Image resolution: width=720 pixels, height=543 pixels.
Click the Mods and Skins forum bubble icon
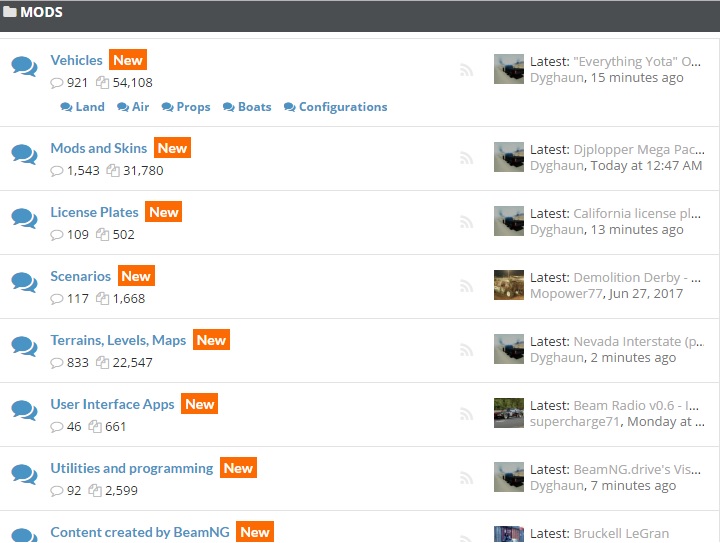pos(24,155)
